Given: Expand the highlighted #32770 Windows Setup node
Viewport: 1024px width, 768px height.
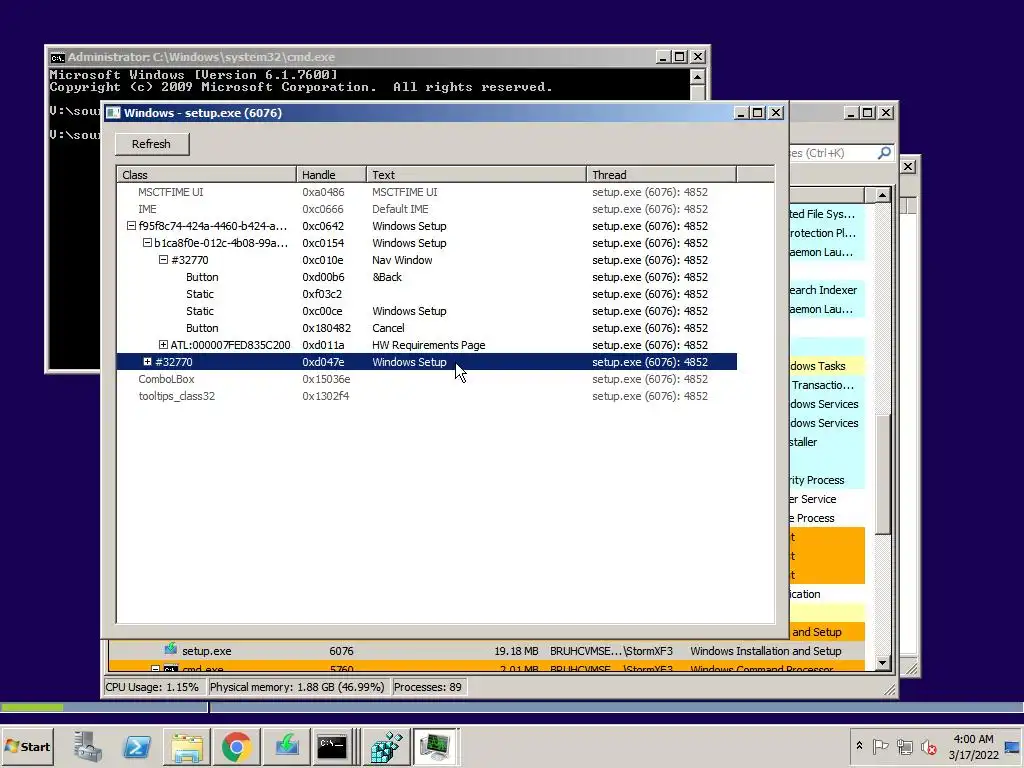Looking at the screenshot, I should click(x=147, y=362).
